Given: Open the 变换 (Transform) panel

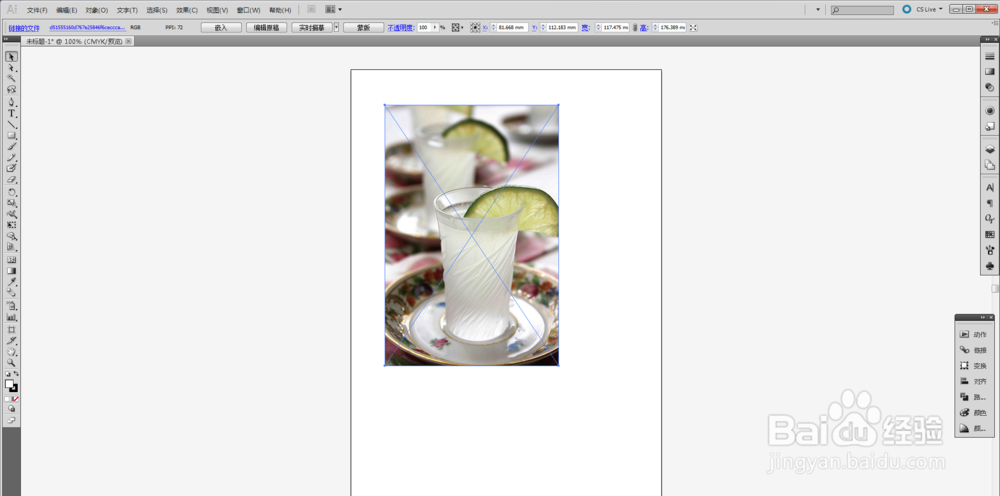Looking at the screenshot, I should click(974, 366).
